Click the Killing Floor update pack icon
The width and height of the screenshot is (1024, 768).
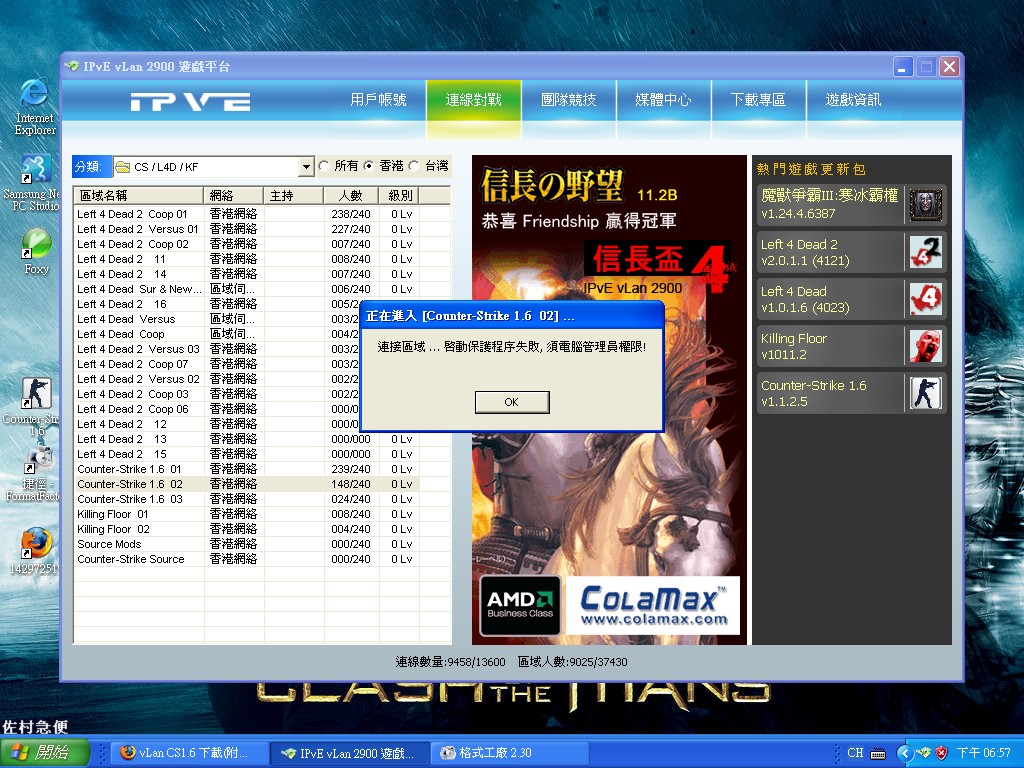926,346
